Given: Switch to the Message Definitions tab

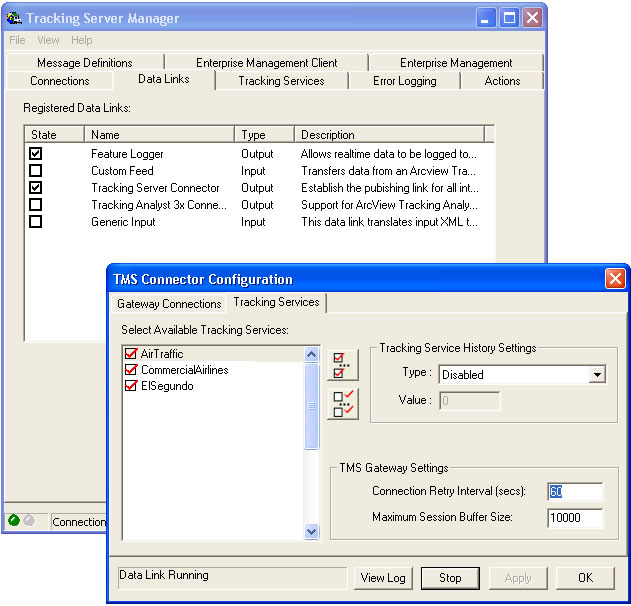Looking at the screenshot, I should tap(85, 63).
